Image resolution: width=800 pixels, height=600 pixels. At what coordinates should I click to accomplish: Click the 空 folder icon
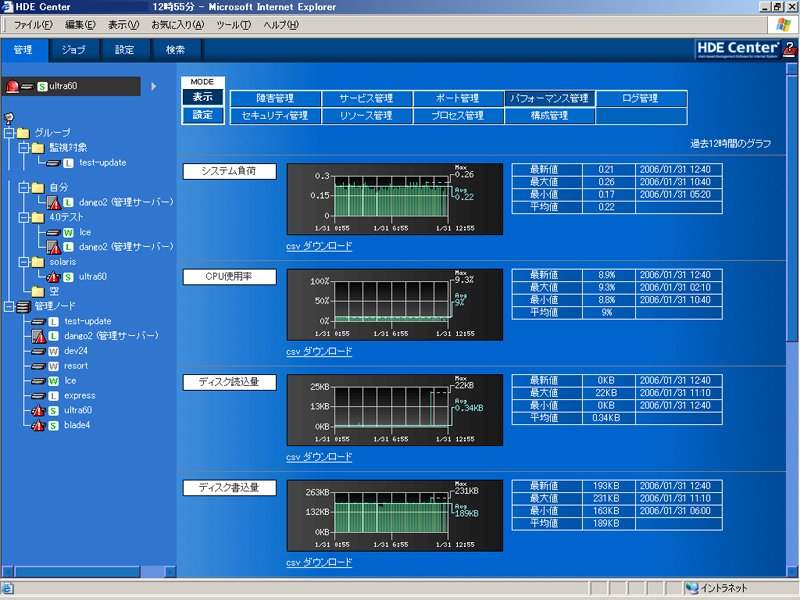click(x=38, y=292)
